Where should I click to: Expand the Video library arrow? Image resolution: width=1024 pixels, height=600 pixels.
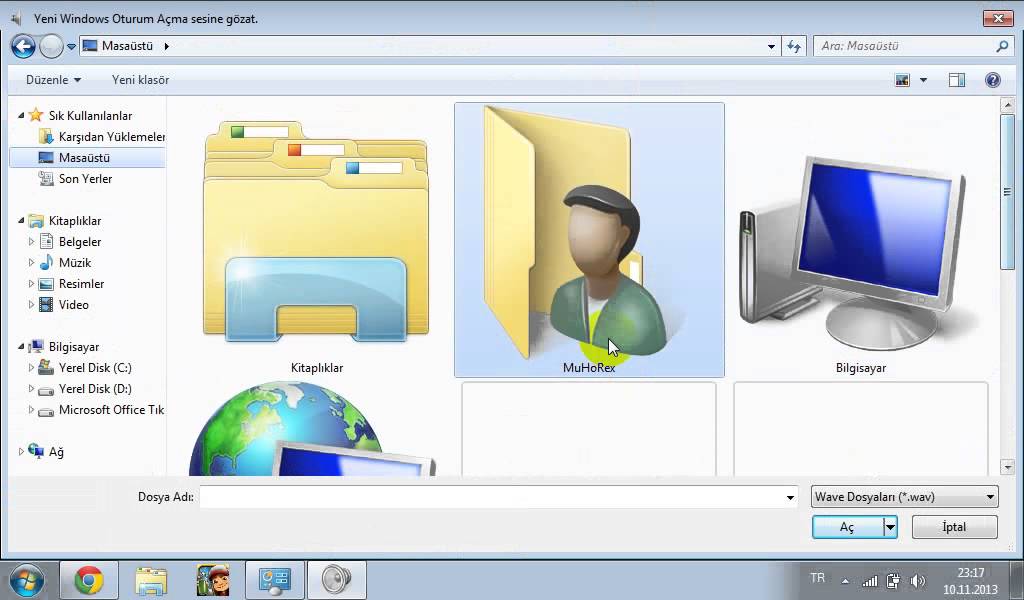point(31,304)
